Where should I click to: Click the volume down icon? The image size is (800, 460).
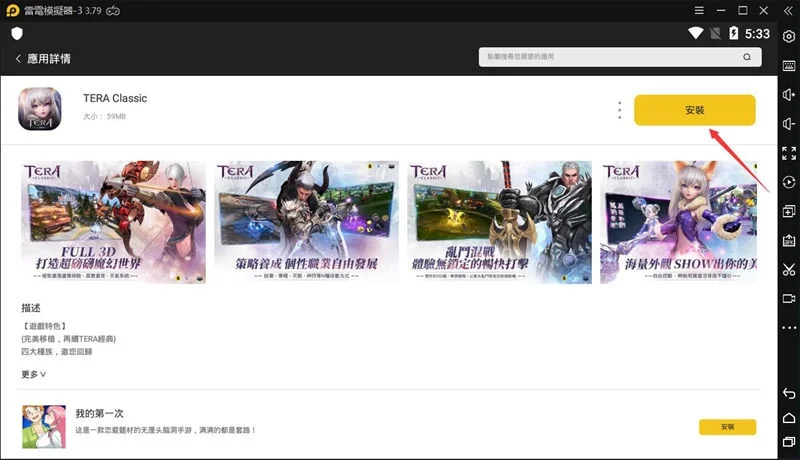coord(789,124)
